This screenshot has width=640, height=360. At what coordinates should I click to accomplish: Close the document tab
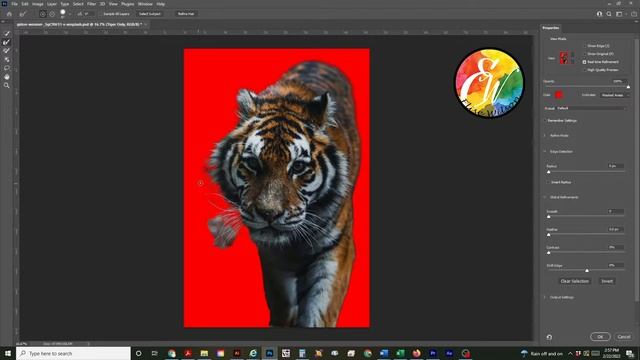(145, 24)
